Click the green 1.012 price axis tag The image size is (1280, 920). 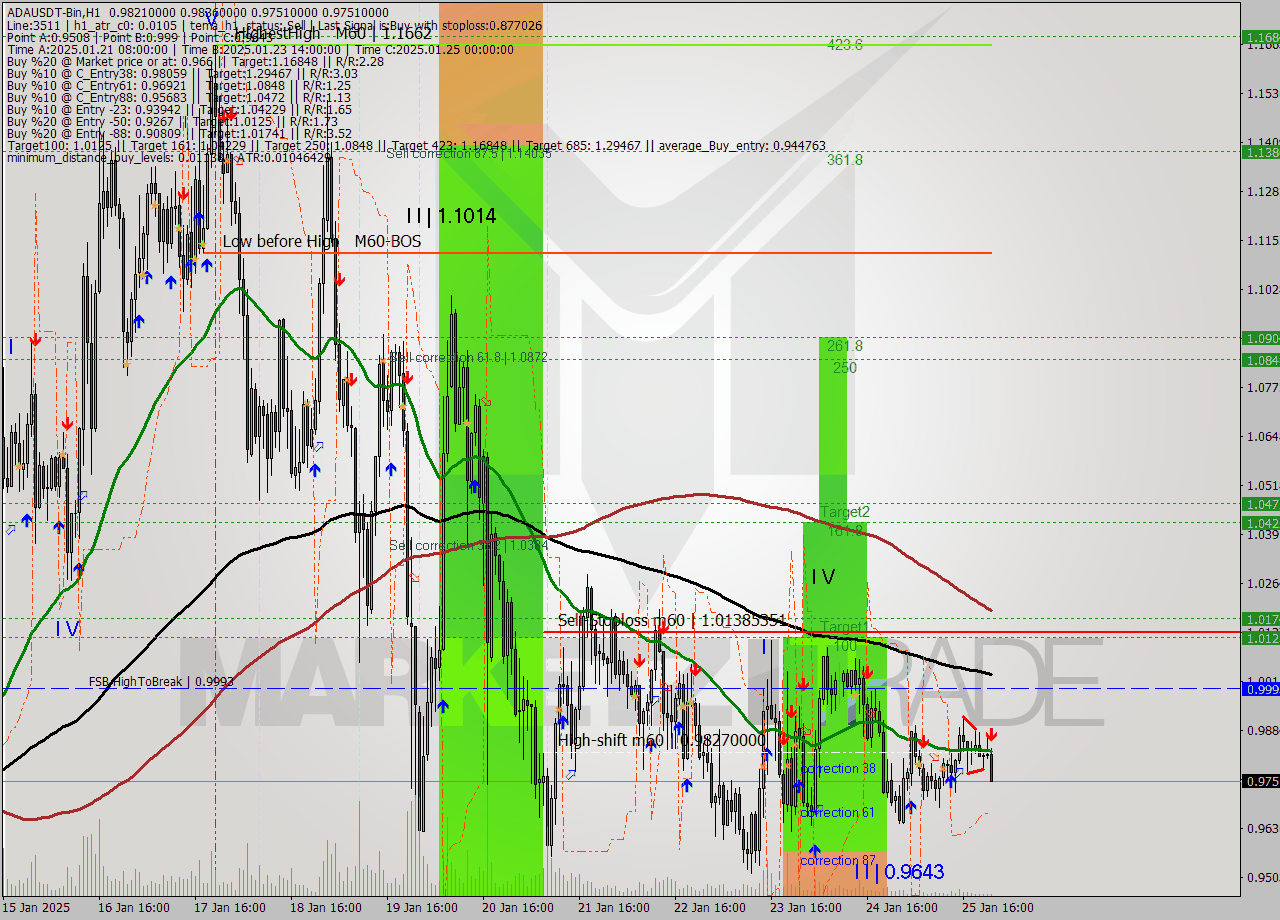[x=1260, y=638]
